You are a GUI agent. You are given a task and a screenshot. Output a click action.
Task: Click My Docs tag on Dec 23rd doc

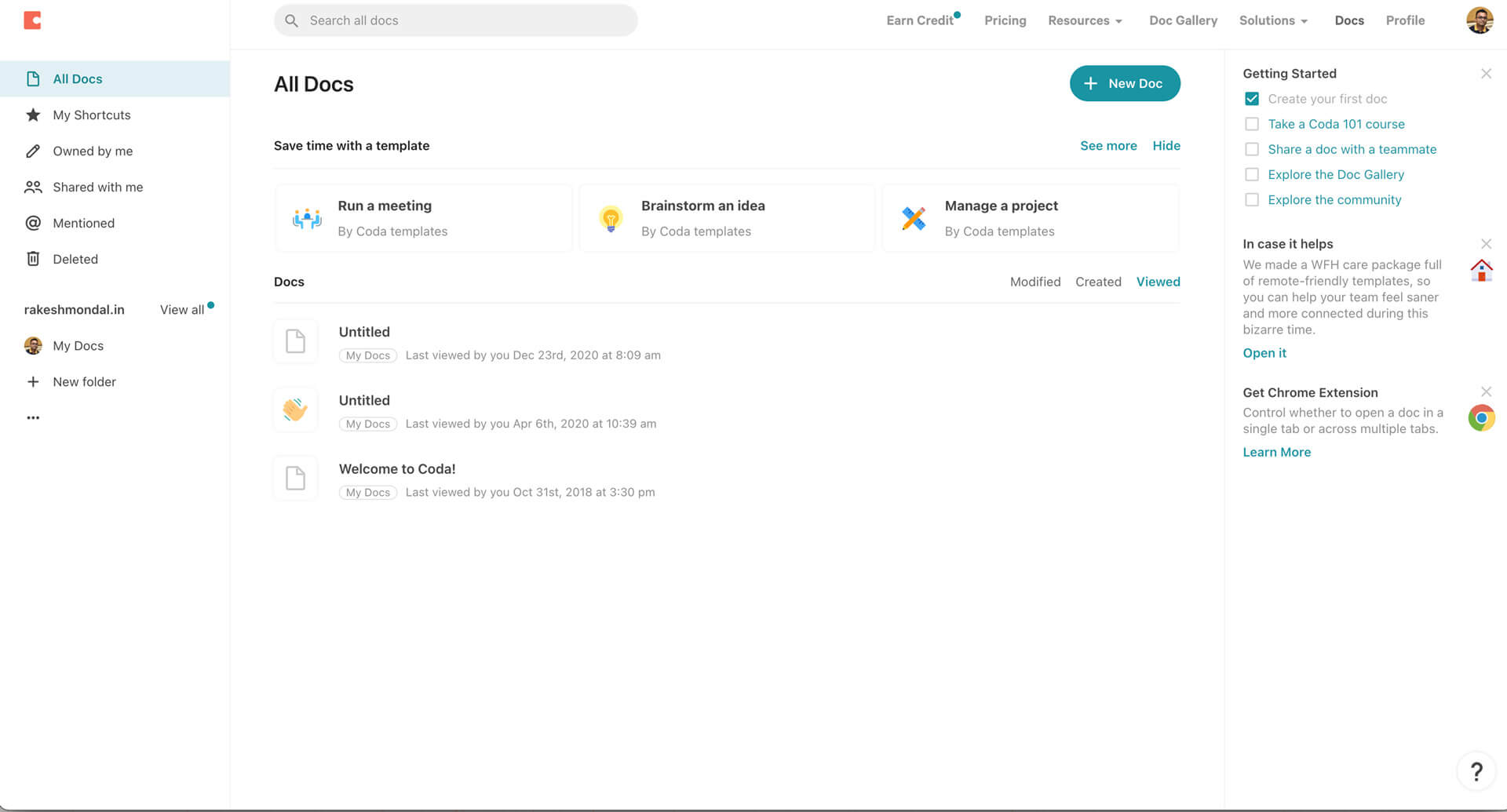[x=368, y=355]
